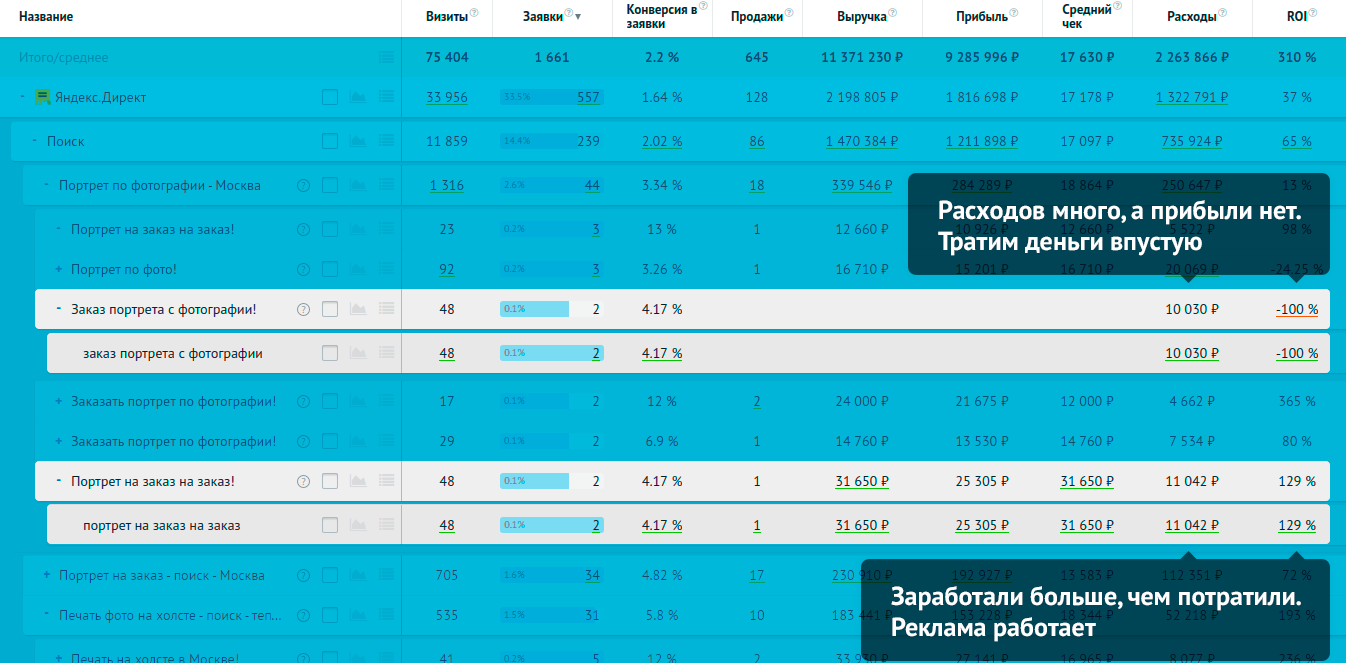The width and height of the screenshot is (1346, 663).
Task: Select checkbox for Портрет по фото! row
Action: 330,269
